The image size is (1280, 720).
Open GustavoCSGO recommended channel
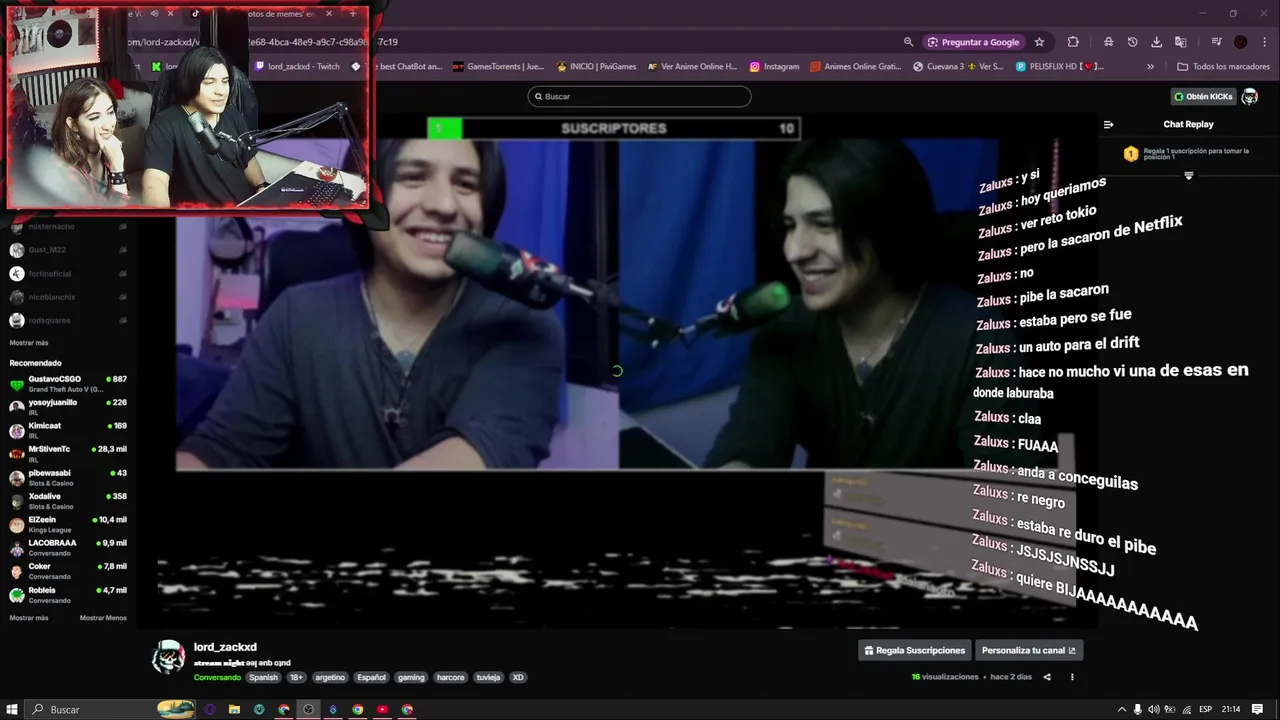click(x=68, y=384)
